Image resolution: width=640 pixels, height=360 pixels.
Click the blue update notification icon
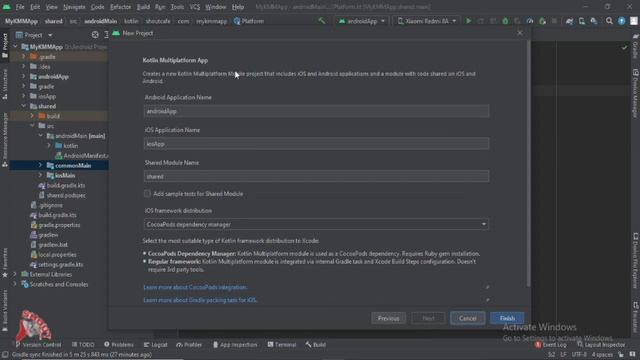(621, 21)
